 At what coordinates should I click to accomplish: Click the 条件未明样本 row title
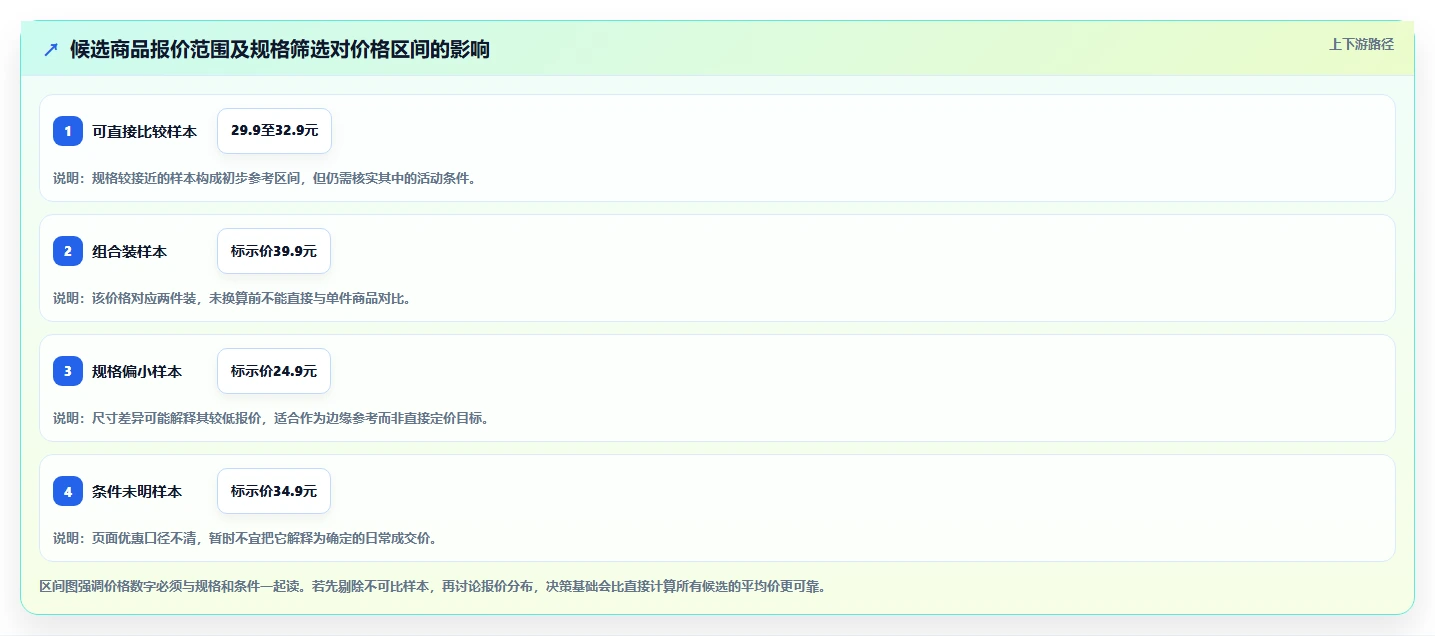tap(137, 491)
